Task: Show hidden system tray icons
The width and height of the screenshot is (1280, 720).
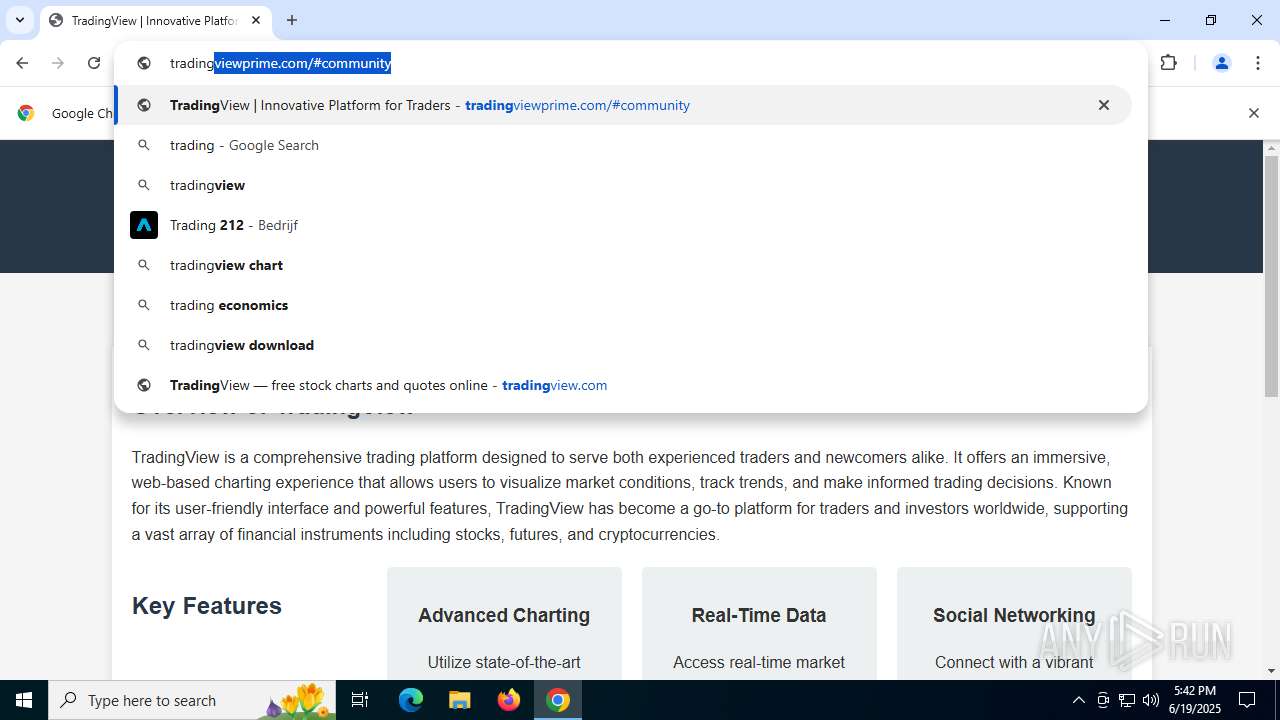Action: point(1078,700)
